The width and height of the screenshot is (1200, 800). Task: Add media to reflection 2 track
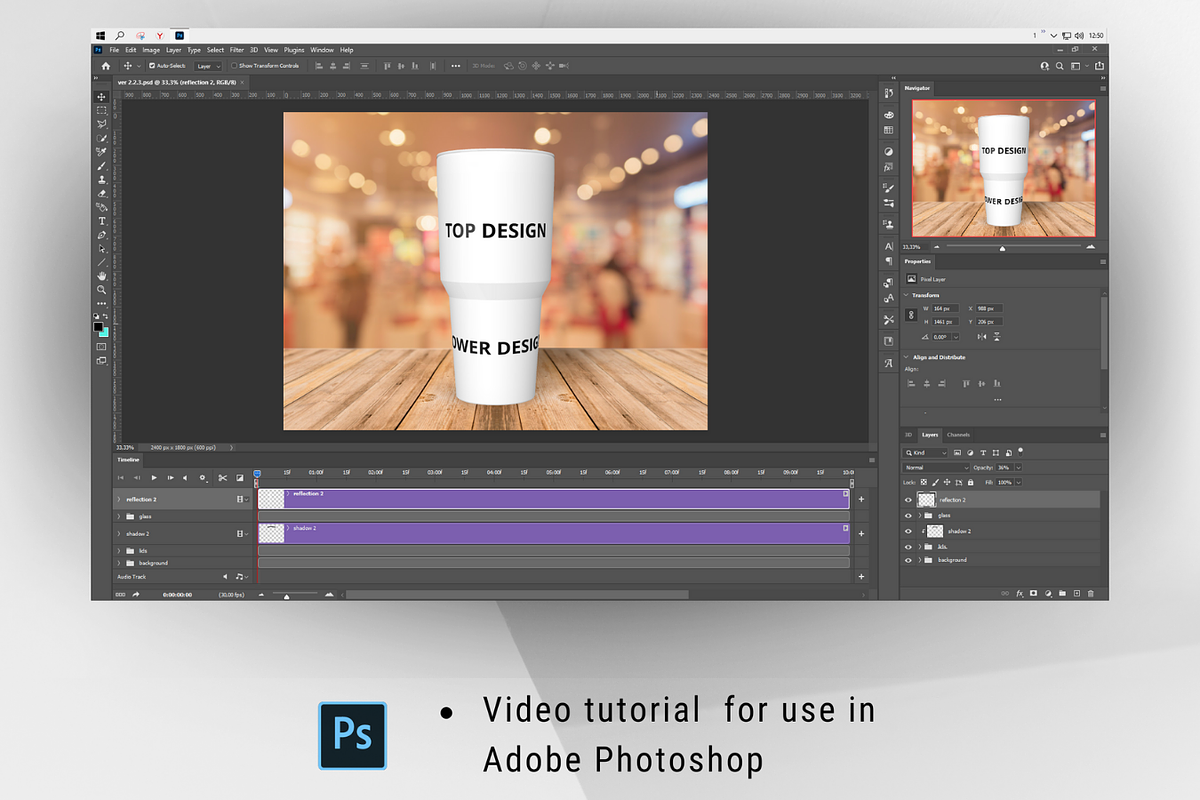pyautogui.click(x=861, y=498)
